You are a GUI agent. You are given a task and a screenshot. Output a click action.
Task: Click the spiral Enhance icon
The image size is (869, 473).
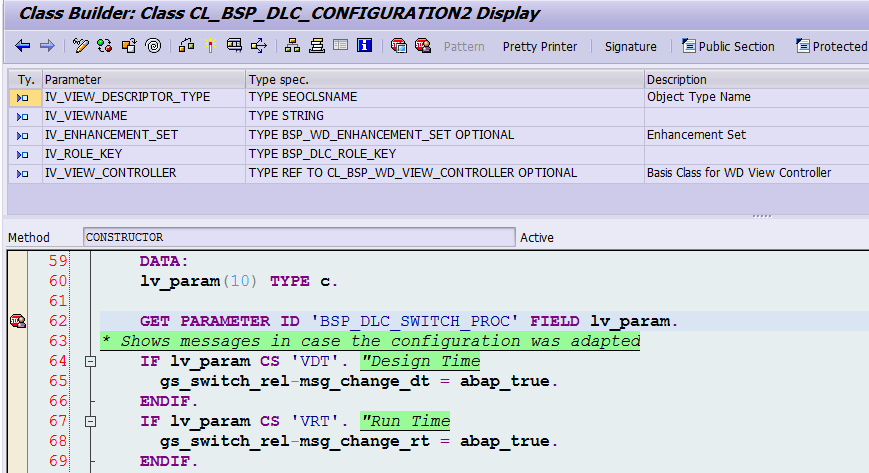154,46
